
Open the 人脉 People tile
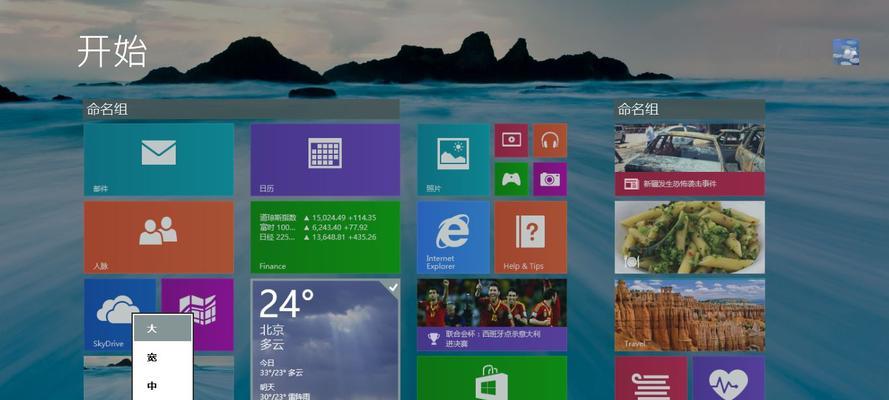[x=159, y=237]
